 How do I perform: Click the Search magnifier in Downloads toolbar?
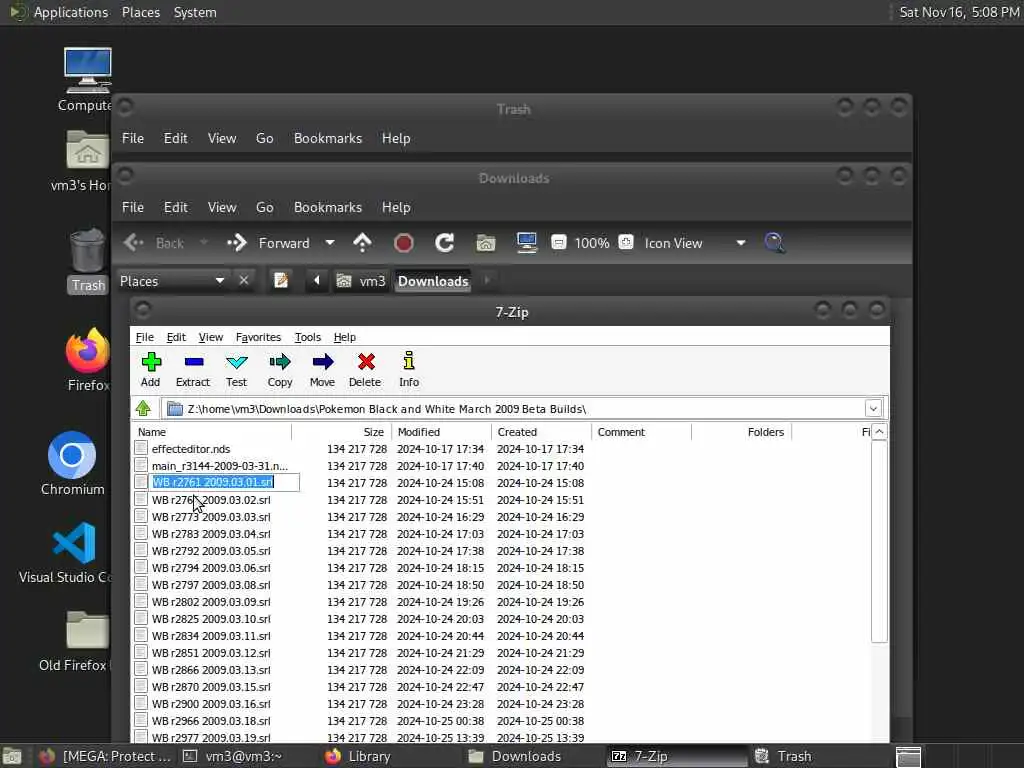coord(775,243)
